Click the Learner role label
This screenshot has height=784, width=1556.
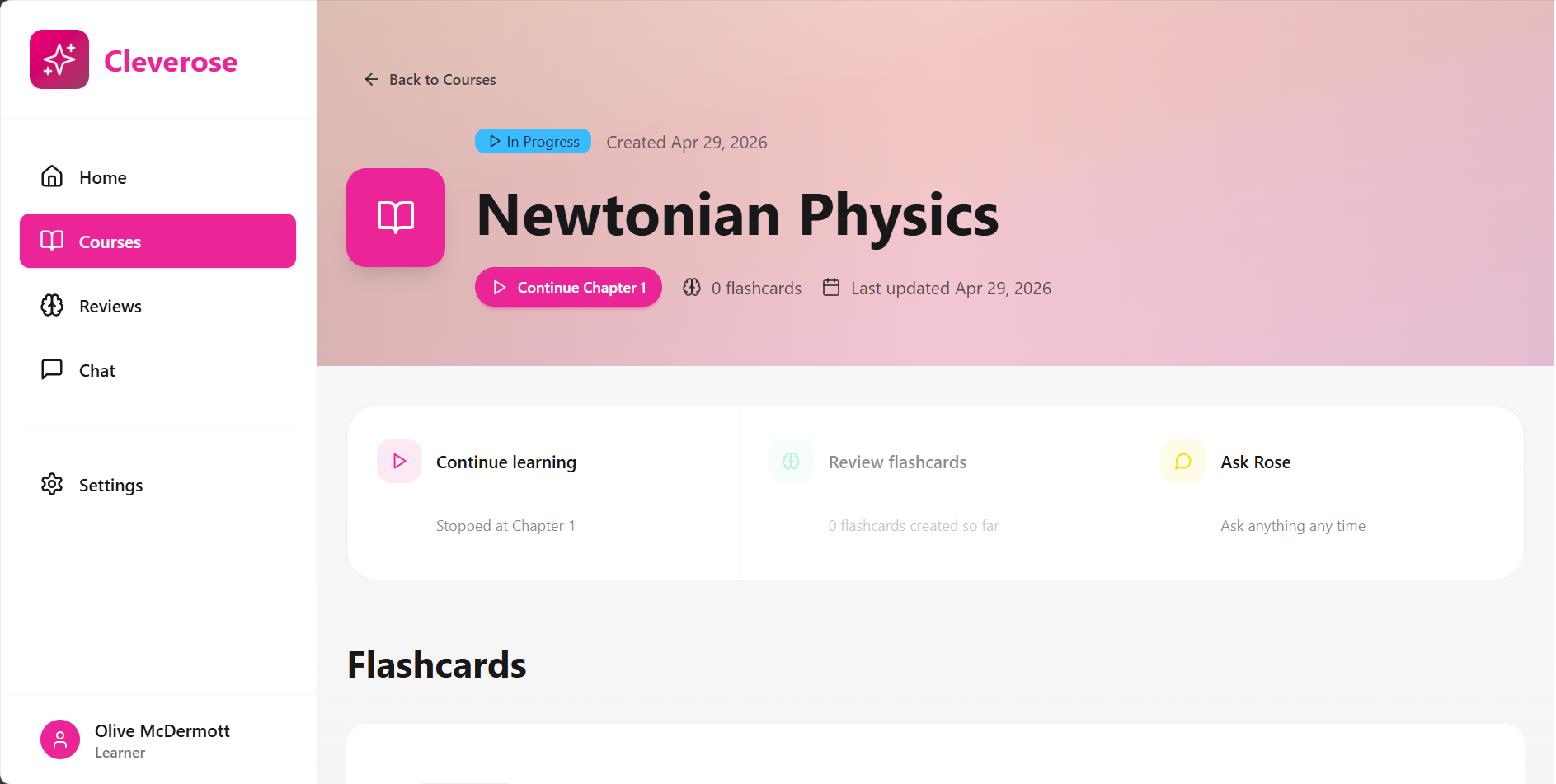(x=120, y=753)
